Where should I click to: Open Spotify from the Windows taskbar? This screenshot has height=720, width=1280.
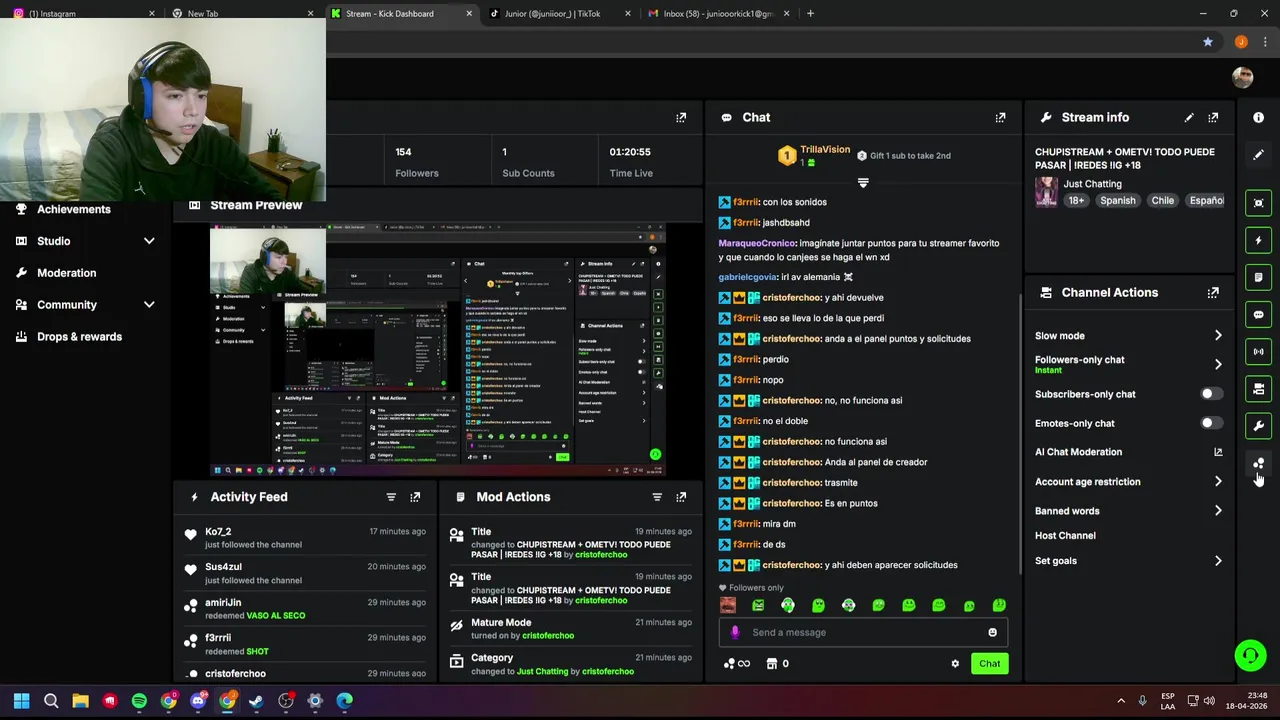[x=139, y=701]
